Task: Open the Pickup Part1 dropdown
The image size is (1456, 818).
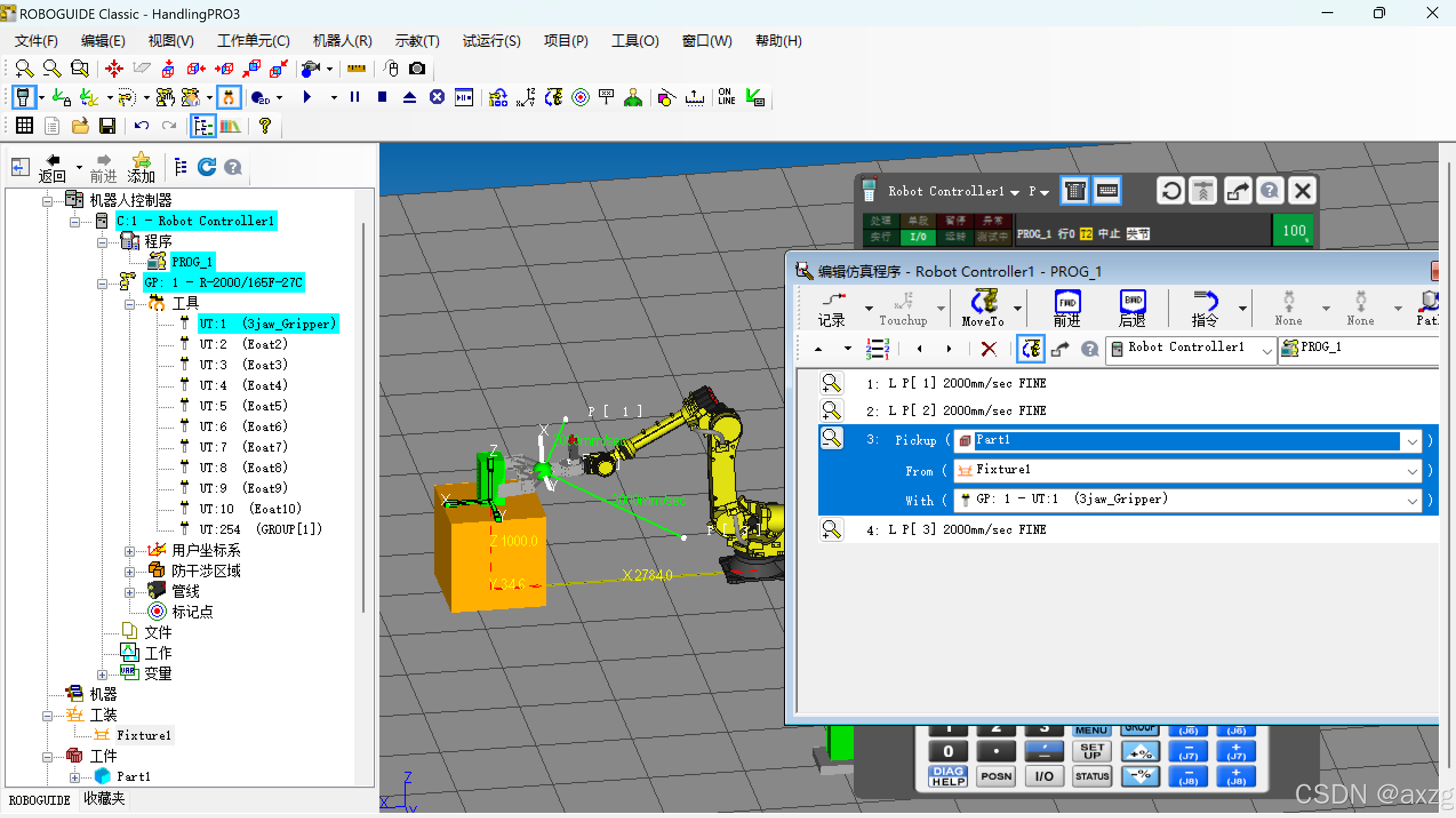Action: (1412, 441)
